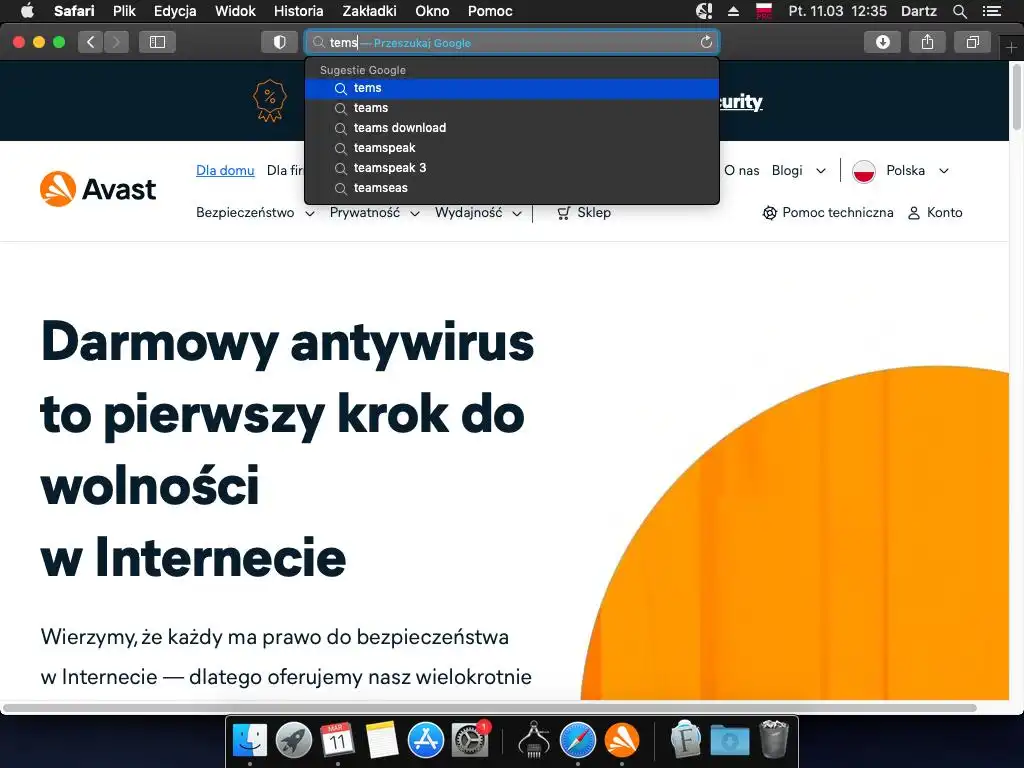1024x768 pixels.
Task: Open Notes in the Dock
Action: 382,741
